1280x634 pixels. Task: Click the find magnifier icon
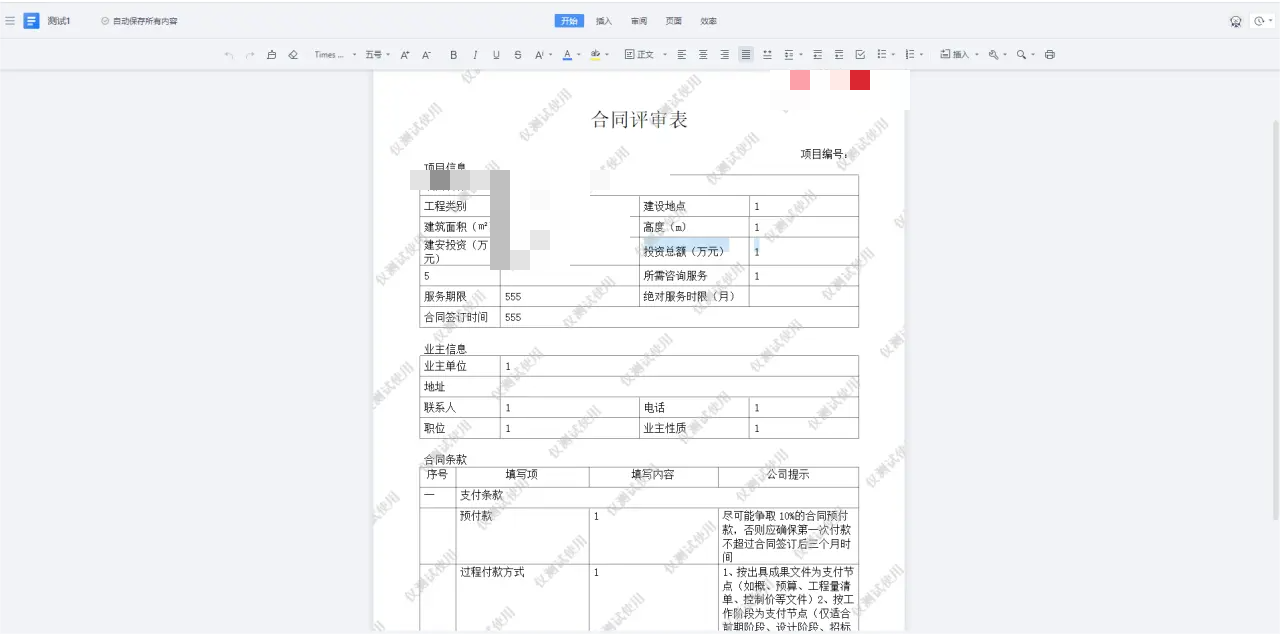[x=1021, y=55]
